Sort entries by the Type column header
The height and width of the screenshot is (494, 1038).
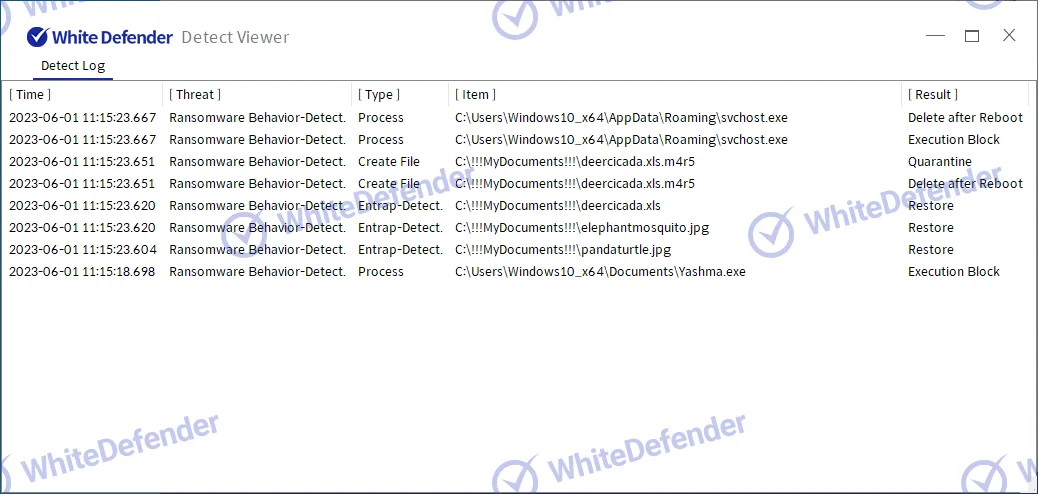(x=379, y=94)
